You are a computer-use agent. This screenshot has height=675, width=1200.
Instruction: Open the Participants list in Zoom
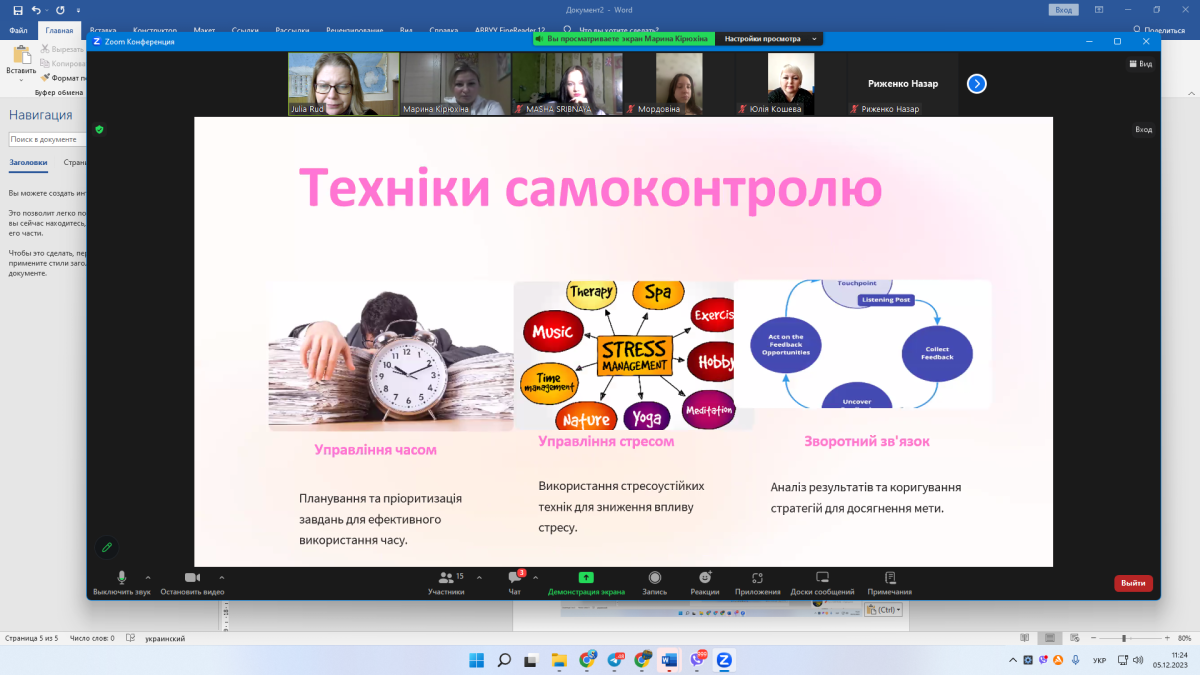pyautogui.click(x=446, y=579)
